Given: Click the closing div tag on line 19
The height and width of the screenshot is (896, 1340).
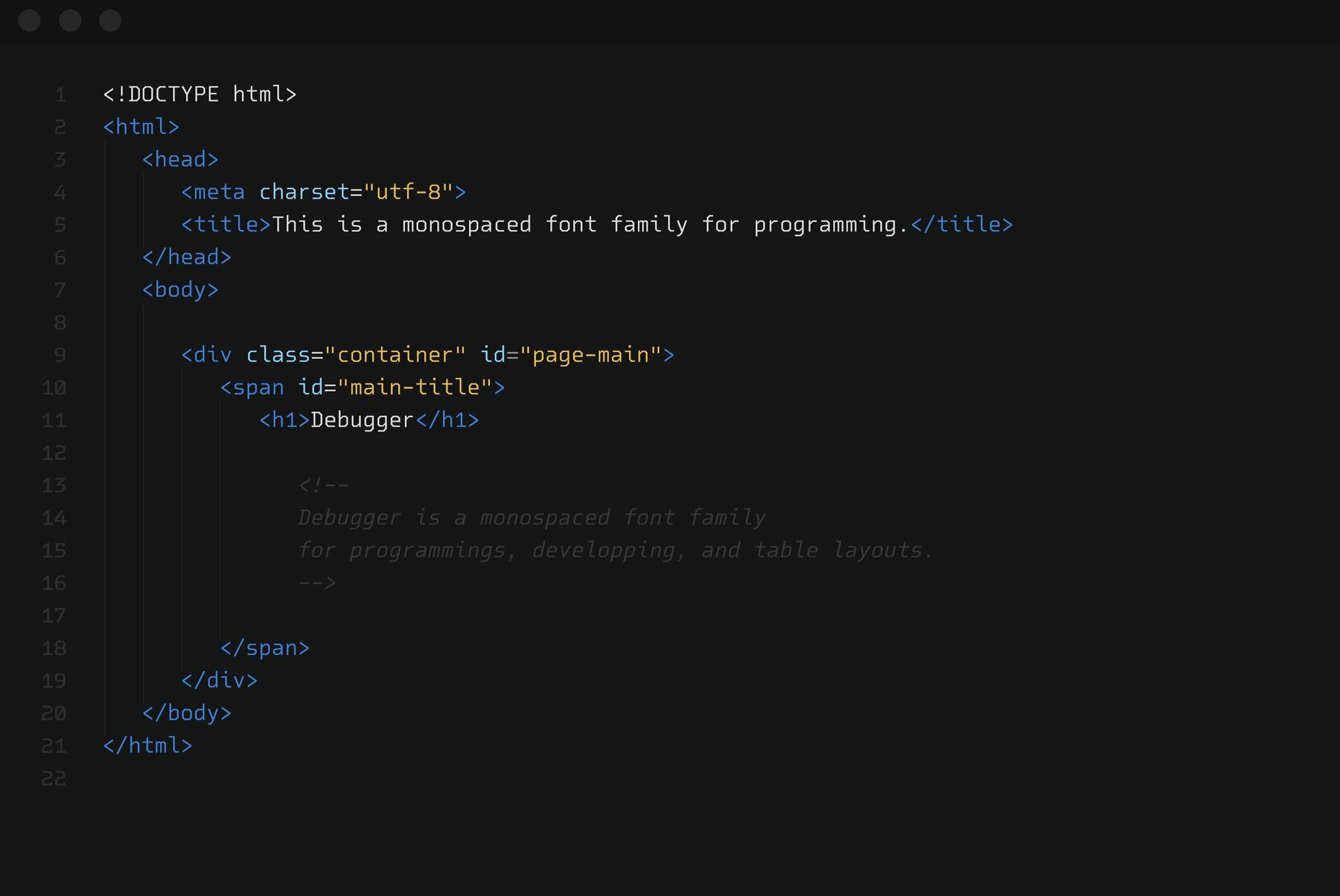Looking at the screenshot, I should coord(220,679).
